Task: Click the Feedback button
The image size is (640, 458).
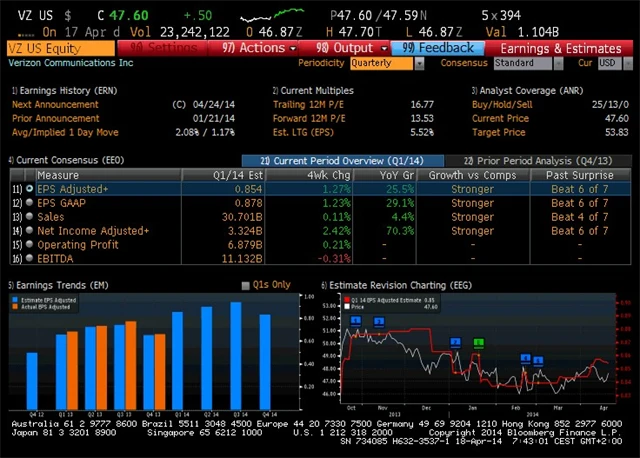Action: click(x=440, y=47)
